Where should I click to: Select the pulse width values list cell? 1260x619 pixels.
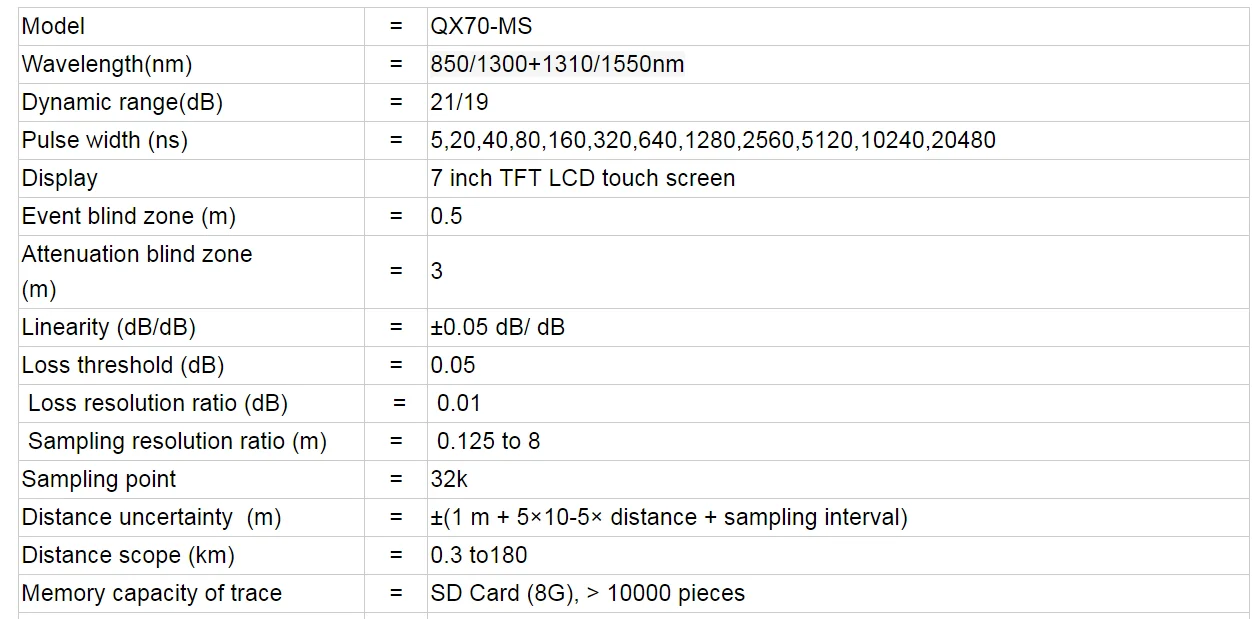[x=838, y=140]
